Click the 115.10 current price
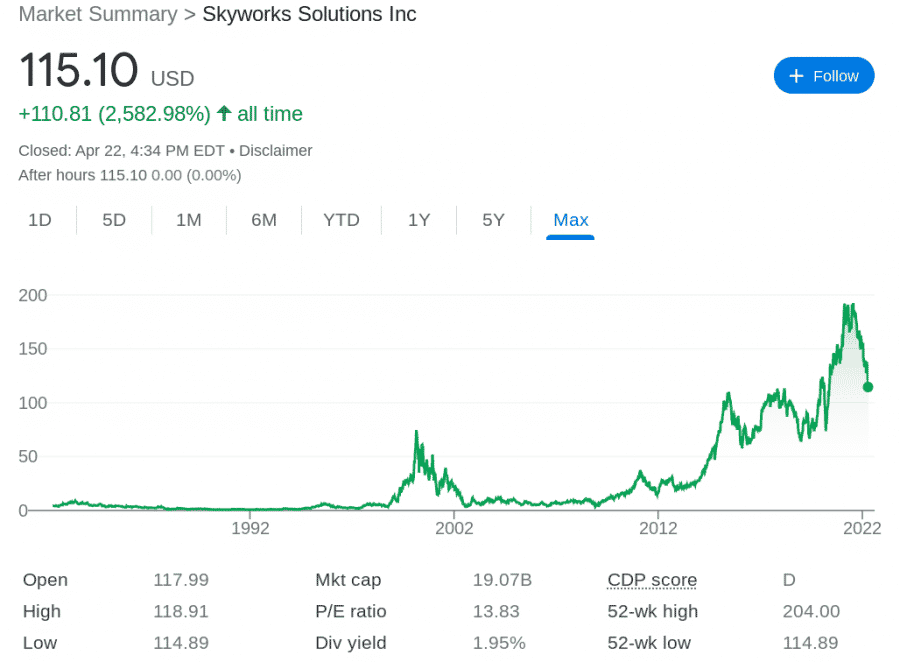 tap(79, 70)
